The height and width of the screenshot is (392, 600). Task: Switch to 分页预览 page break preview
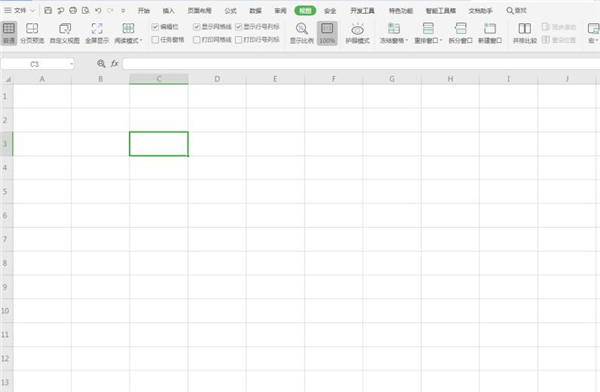point(32,33)
